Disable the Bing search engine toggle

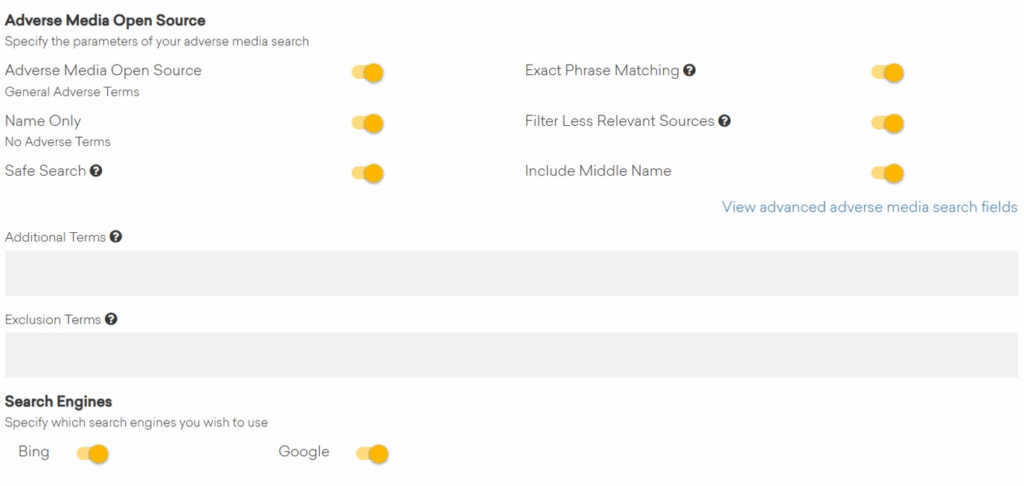(x=92, y=454)
